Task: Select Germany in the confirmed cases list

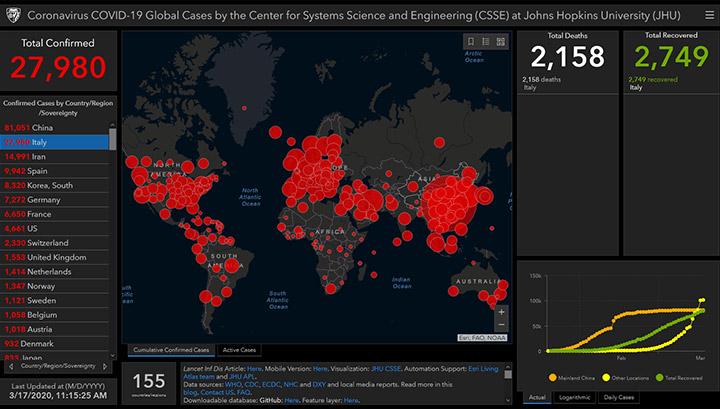Action: [53, 200]
